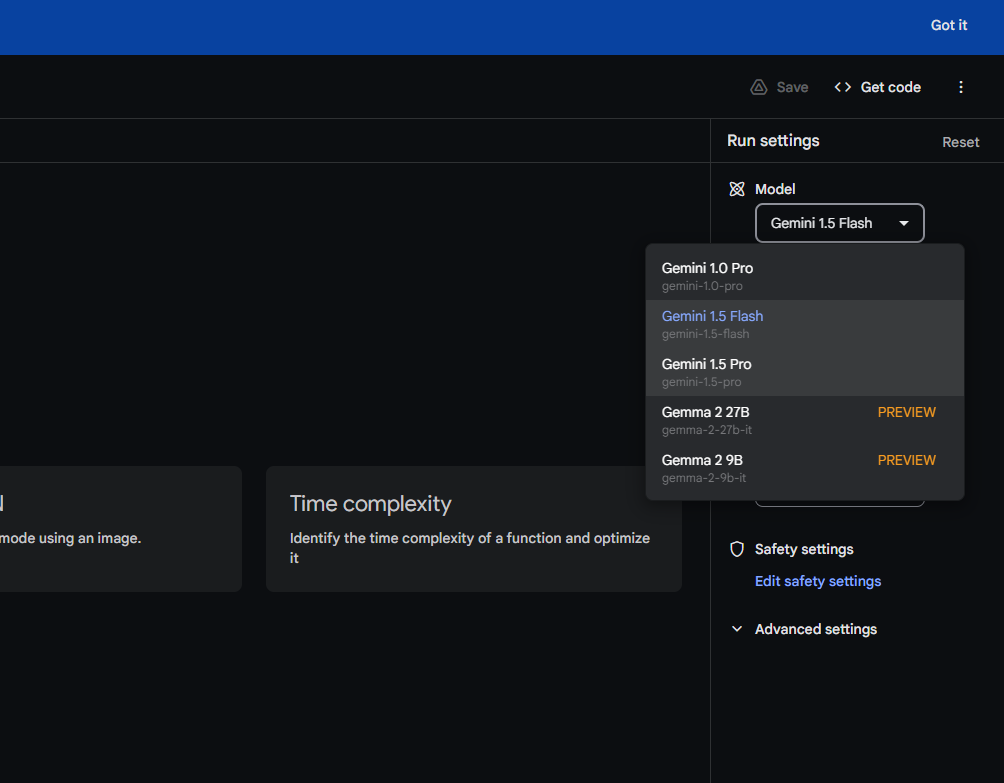The width and height of the screenshot is (1004, 783).
Task: Pick Gemma 2 9B preview model
Action: [805, 468]
